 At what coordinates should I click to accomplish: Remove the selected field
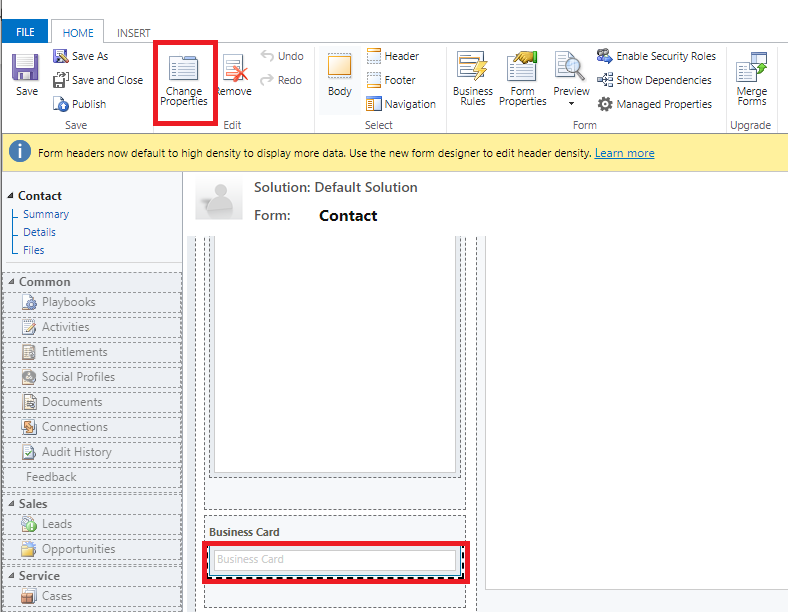click(235, 75)
